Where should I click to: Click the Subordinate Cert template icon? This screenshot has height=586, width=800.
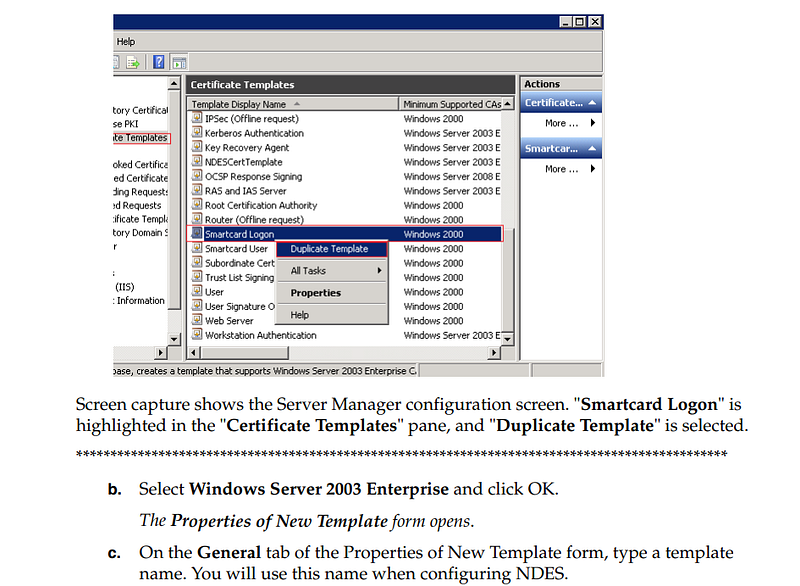pyautogui.click(x=197, y=262)
